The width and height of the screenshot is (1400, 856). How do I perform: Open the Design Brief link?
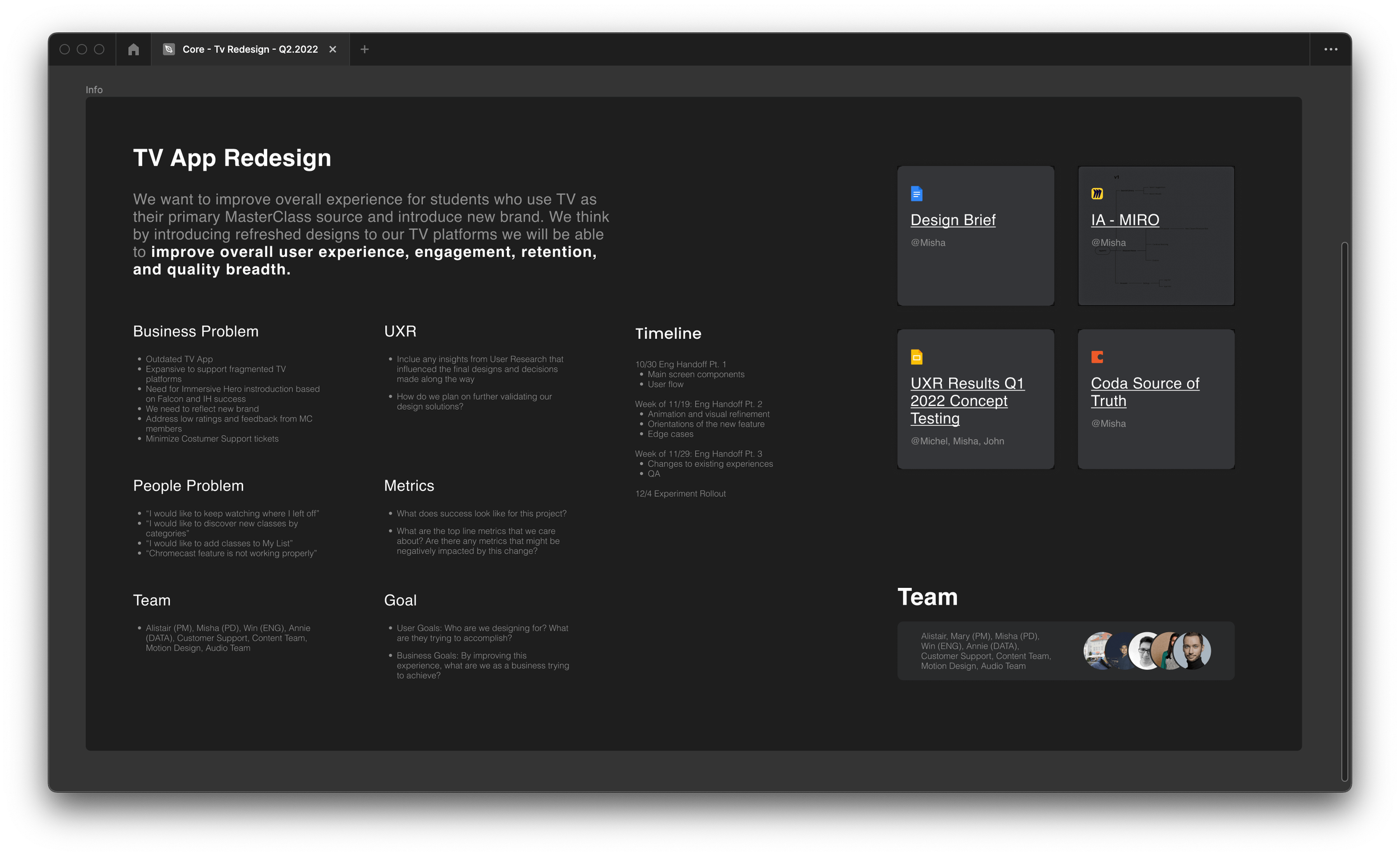953,220
